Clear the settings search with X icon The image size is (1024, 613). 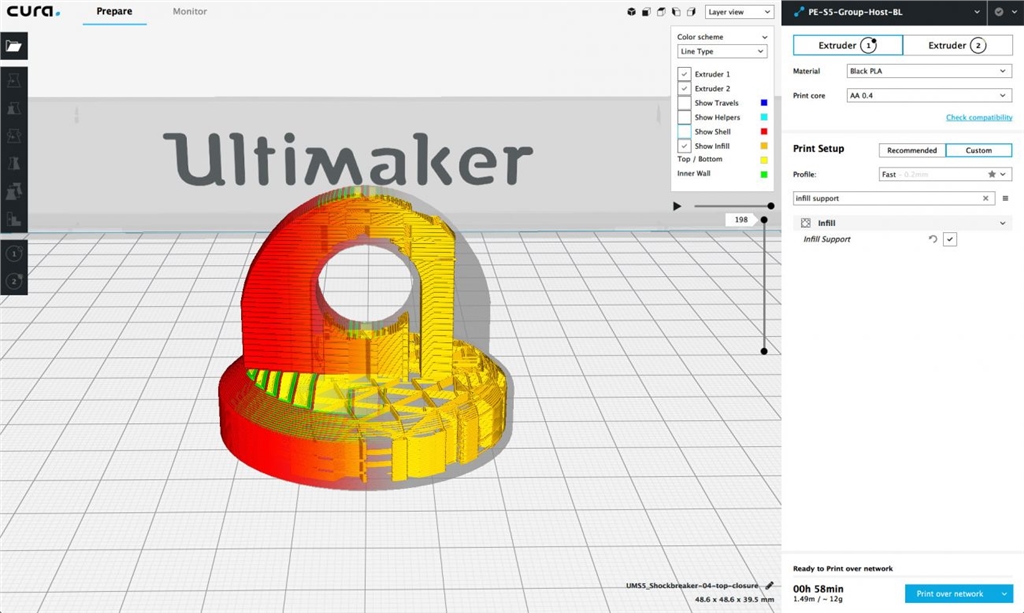tap(985, 198)
